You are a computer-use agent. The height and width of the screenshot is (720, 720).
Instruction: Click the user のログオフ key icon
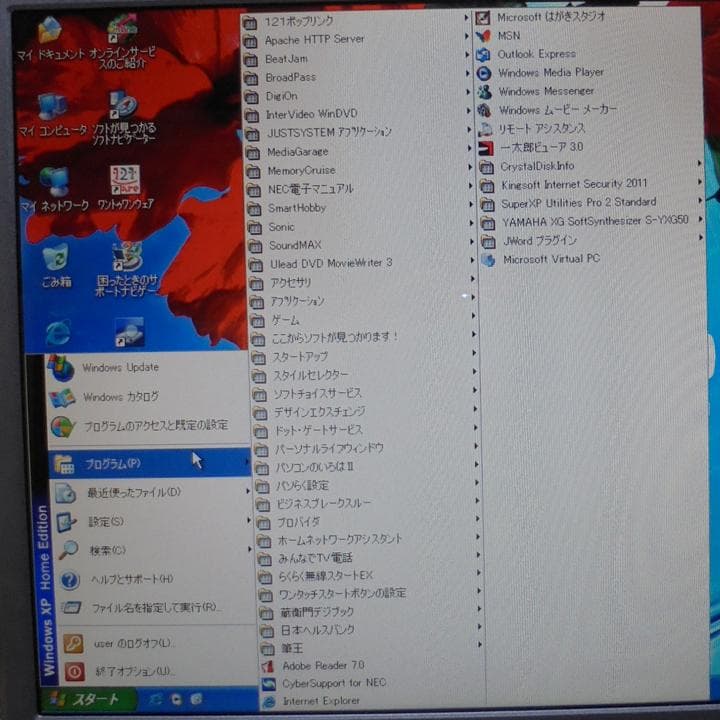(x=73, y=644)
